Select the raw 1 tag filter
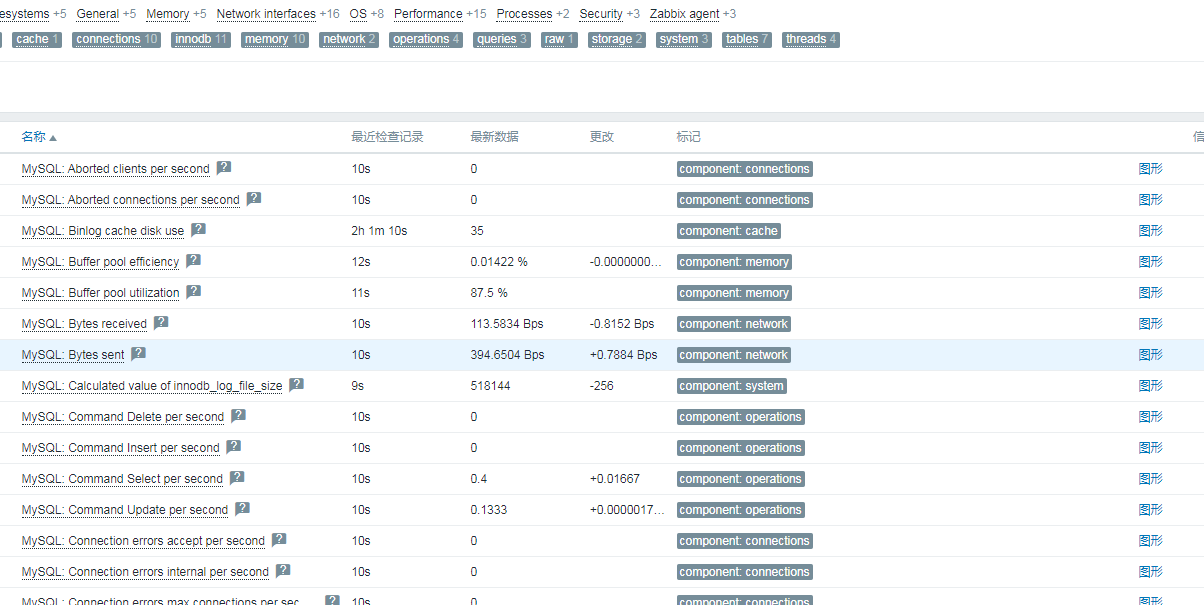This screenshot has width=1204, height=605. (559, 39)
